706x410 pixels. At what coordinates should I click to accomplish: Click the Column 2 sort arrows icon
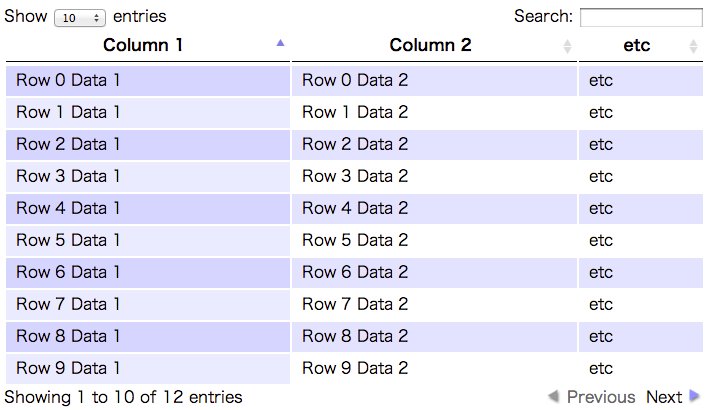[567, 46]
